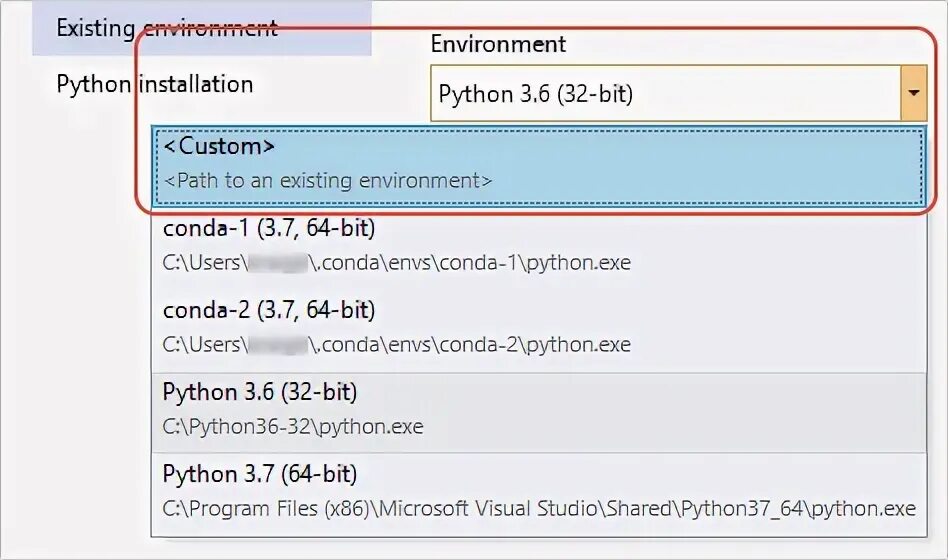Choose Python 3.7 (64-bit) environment
The width and height of the screenshot is (948, 560).
260,473
